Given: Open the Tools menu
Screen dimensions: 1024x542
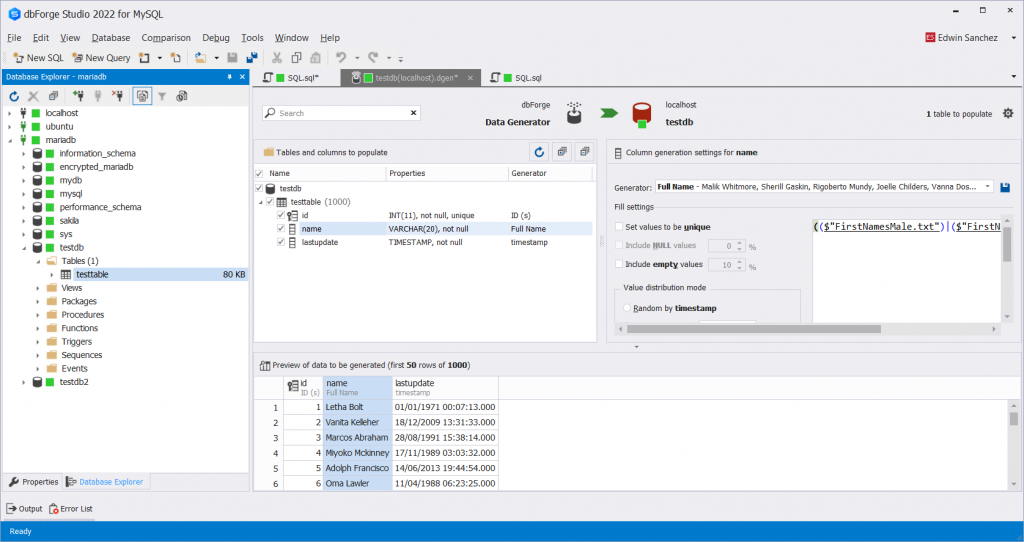Looking at the screenshot, I should coord(252,38).
